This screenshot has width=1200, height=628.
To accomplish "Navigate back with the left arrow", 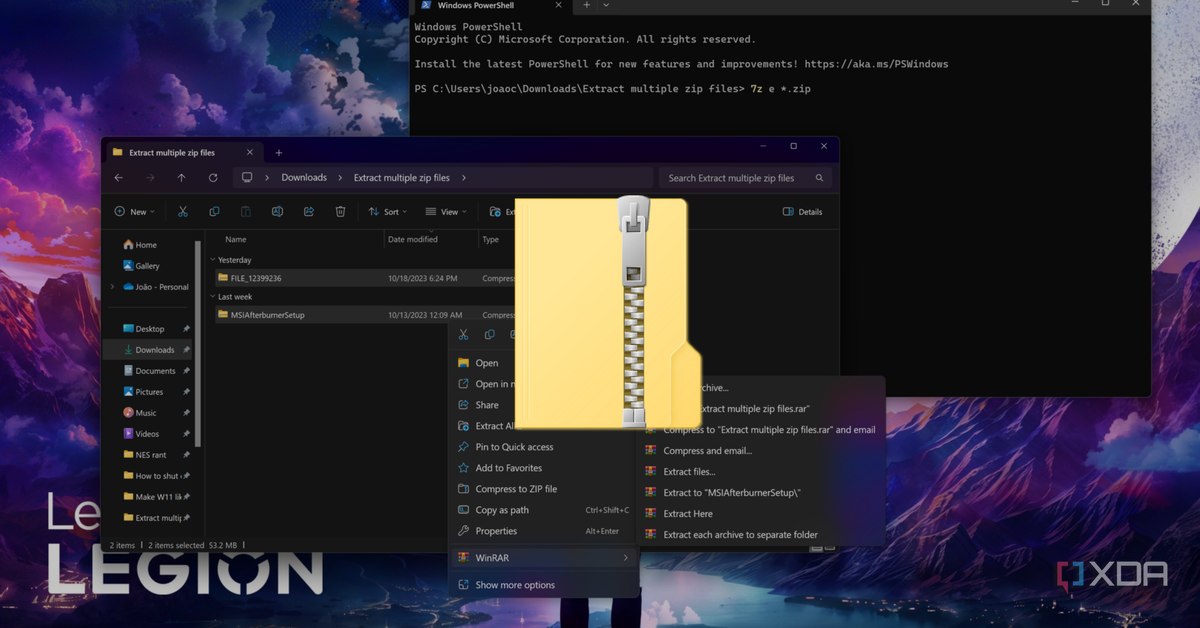I will point(119,178).
